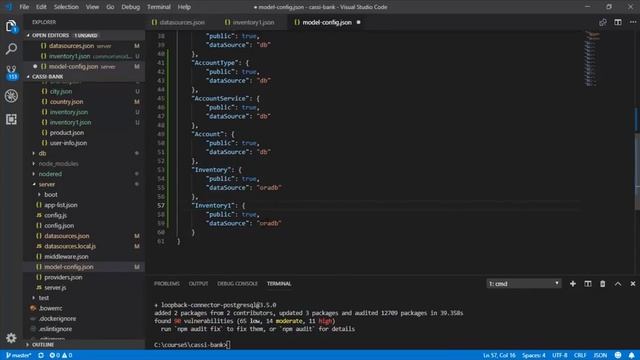
Task: Click the terminal command prompt input
Action: 229,345
